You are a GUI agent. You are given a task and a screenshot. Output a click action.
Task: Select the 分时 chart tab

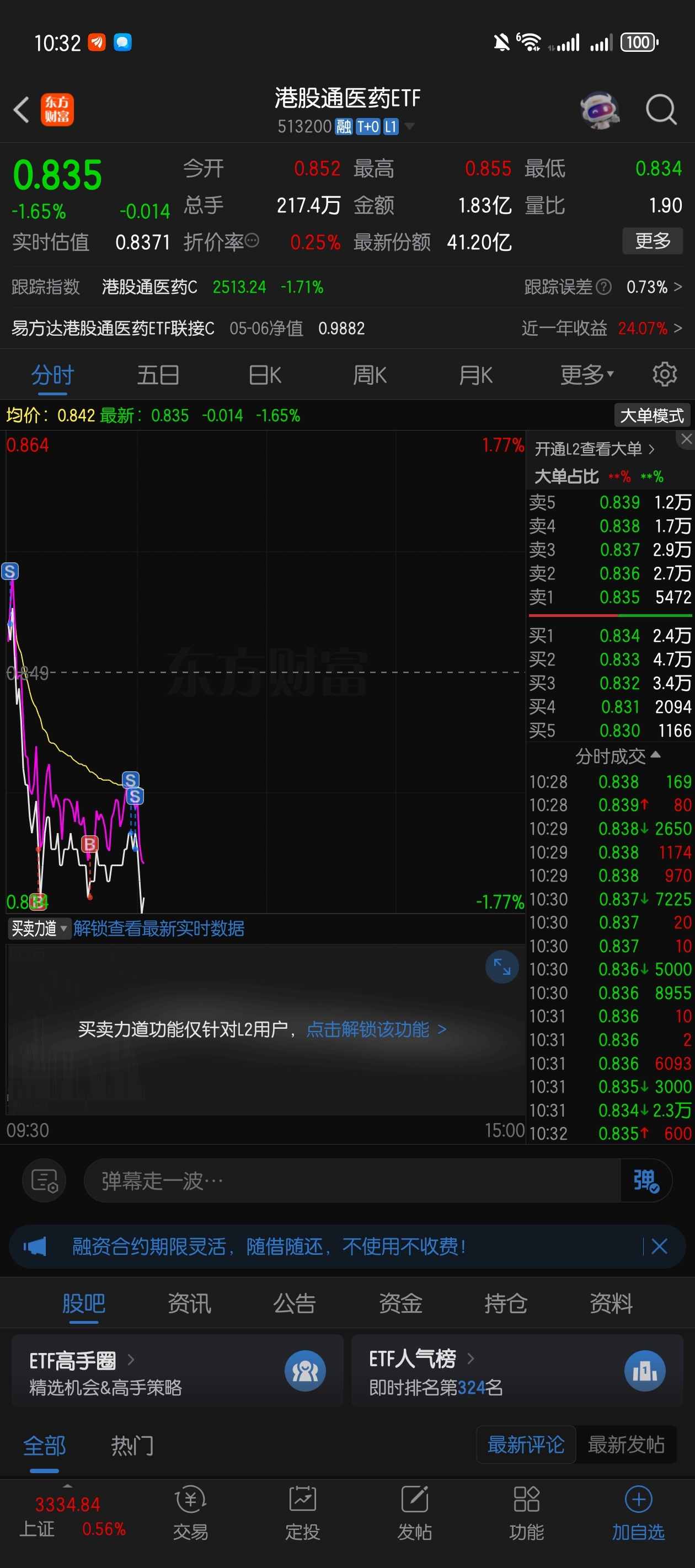(53, 375)
